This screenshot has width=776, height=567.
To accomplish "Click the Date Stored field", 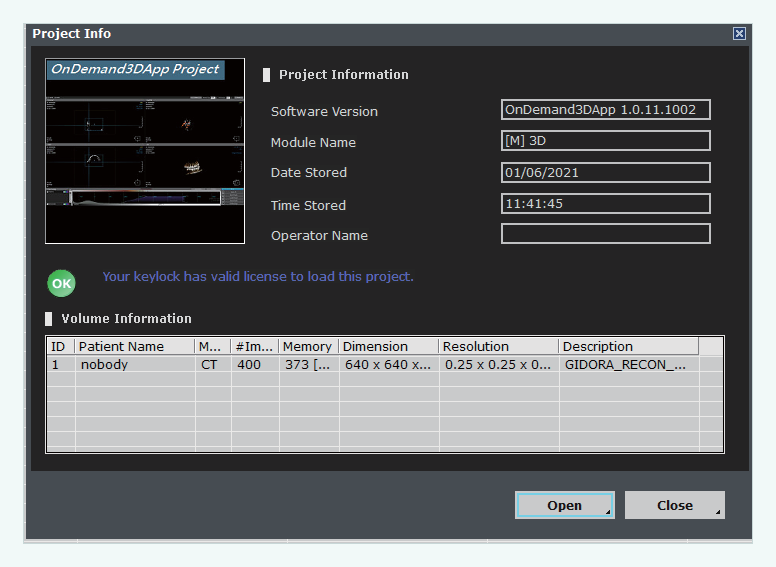I will coord(606,173).
